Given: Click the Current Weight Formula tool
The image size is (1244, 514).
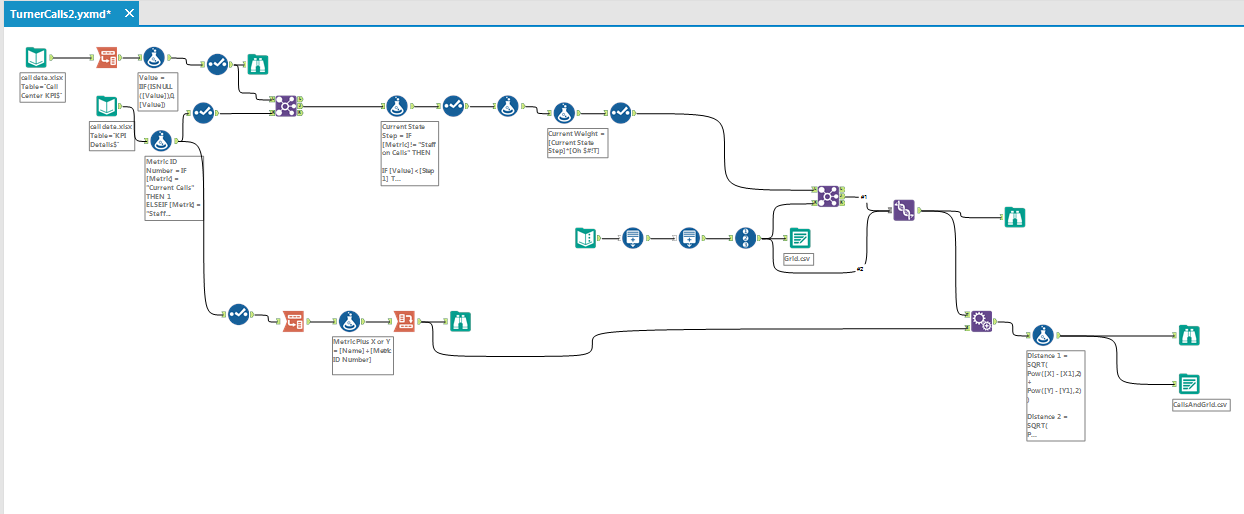Looking at the screenshot, I should [x=564, y=113].
